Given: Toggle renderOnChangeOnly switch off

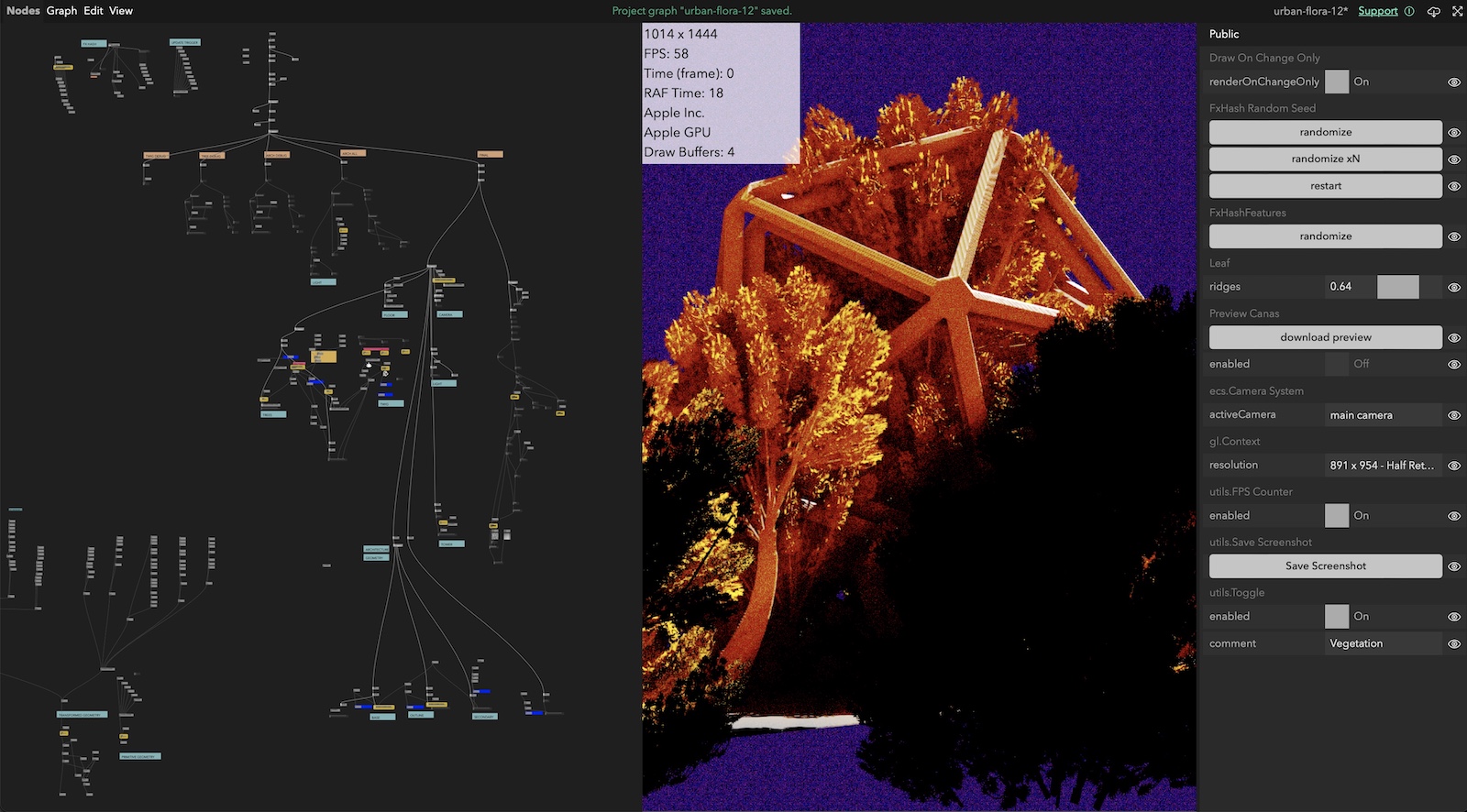Looking at the screenshot, I should click(x=1337, y=82).
